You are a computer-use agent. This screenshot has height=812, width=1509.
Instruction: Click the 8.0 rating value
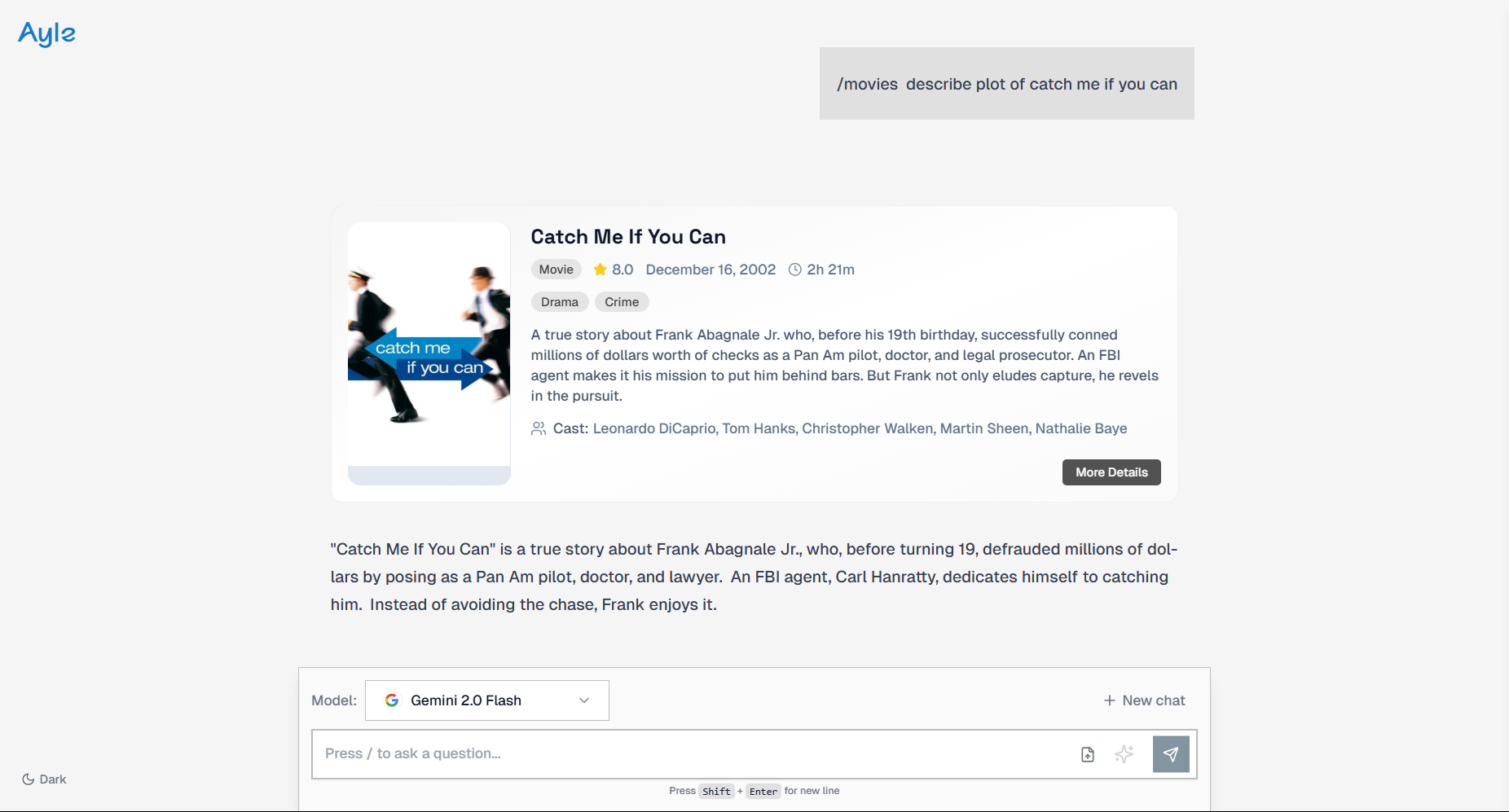623,270
